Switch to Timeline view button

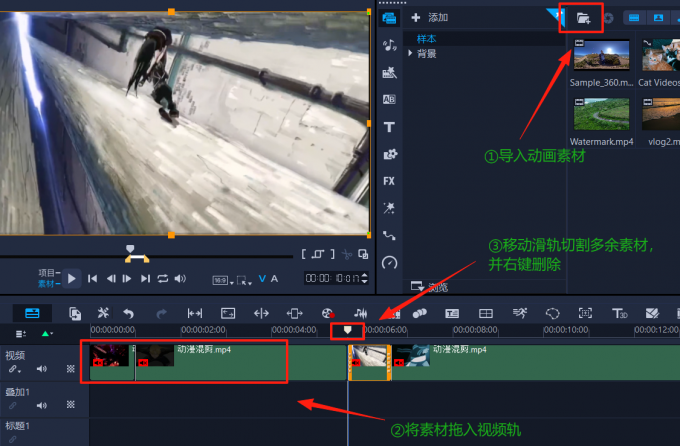[32, 313]
